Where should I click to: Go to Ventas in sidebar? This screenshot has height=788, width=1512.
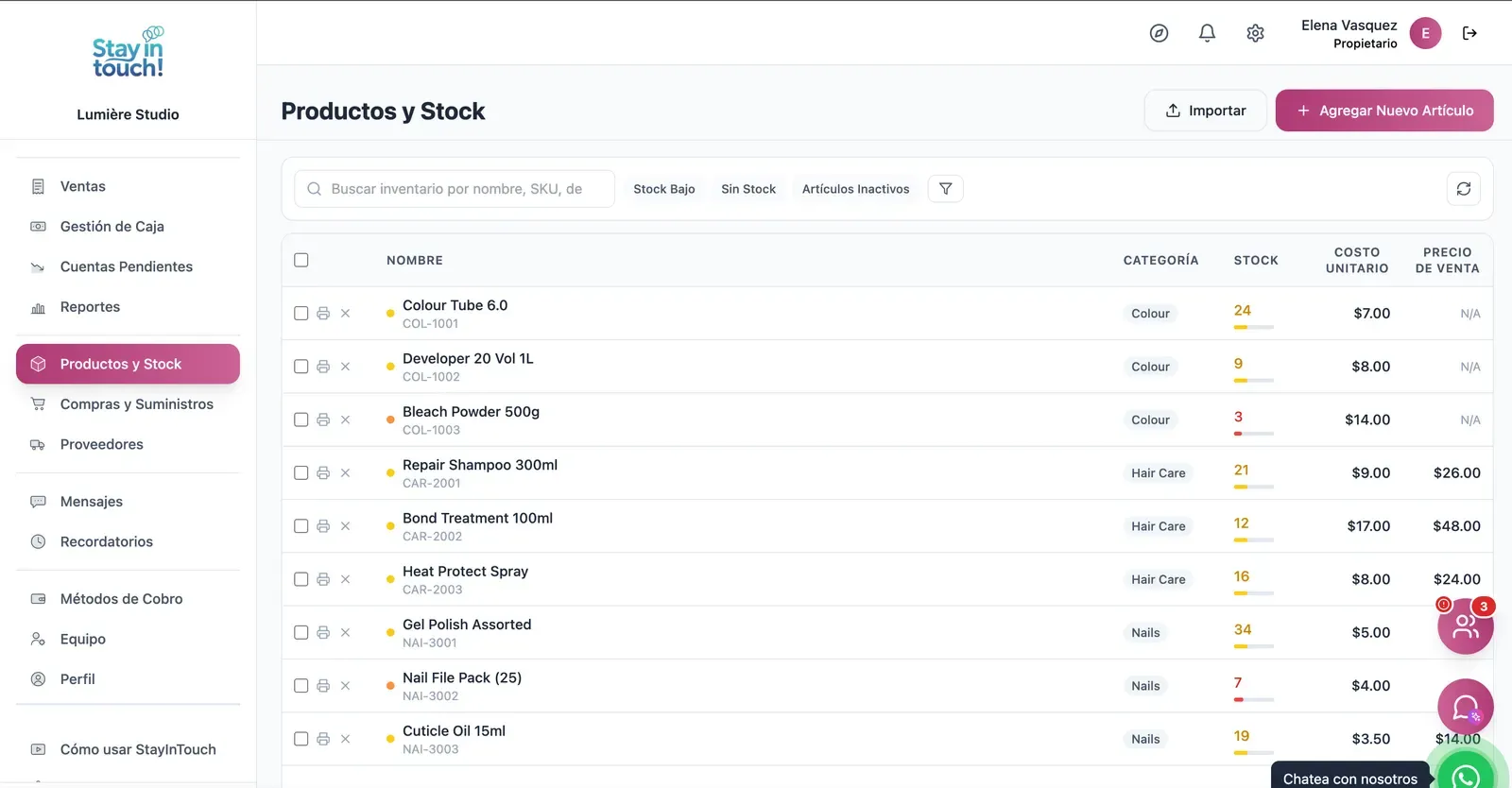128,186
